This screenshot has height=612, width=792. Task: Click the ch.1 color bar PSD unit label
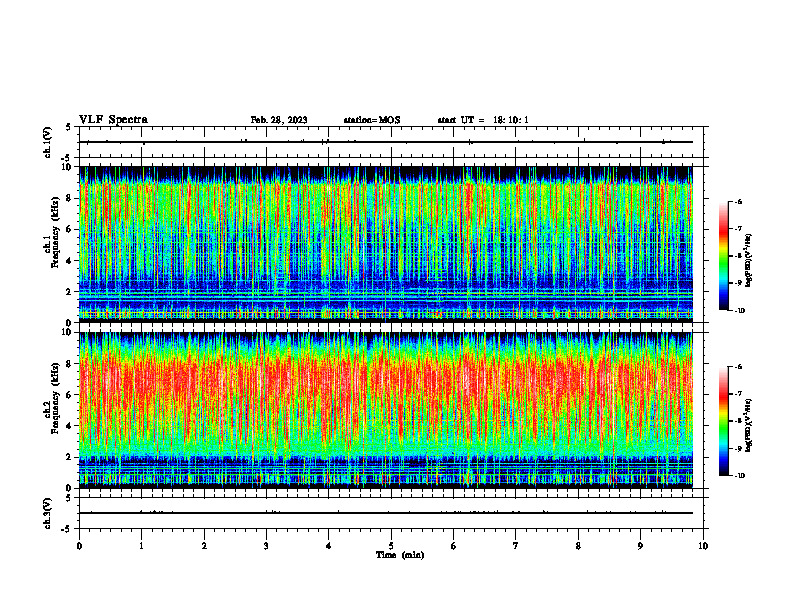point(749,260)
